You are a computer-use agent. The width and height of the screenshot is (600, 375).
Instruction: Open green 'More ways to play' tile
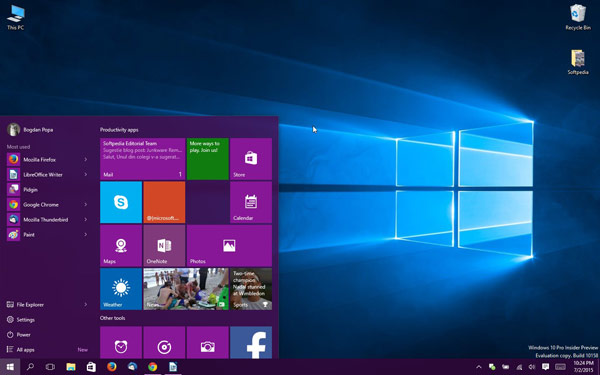coord(207,159)
